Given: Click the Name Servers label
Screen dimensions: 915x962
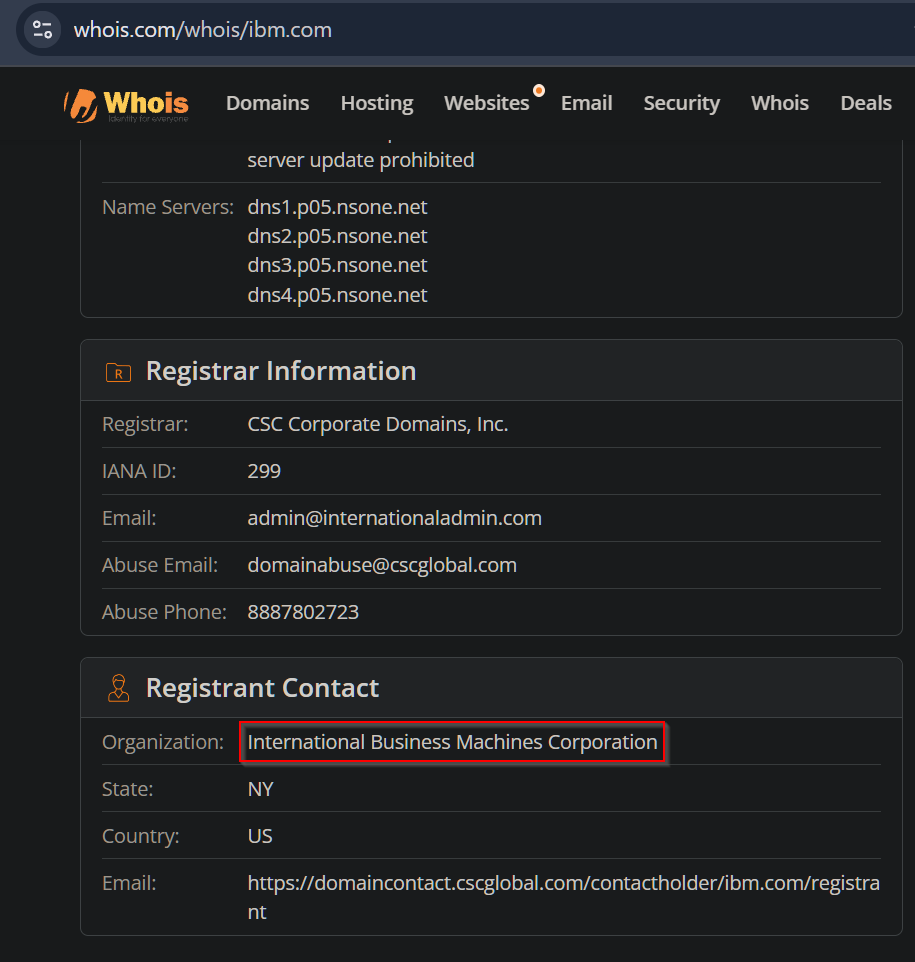Looking at the screenshot, I should (x=168, y=207).
